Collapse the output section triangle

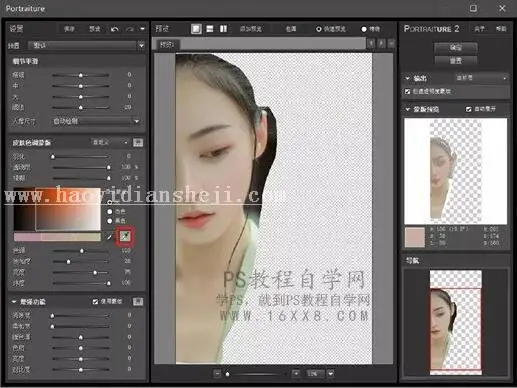coord(407,78)
